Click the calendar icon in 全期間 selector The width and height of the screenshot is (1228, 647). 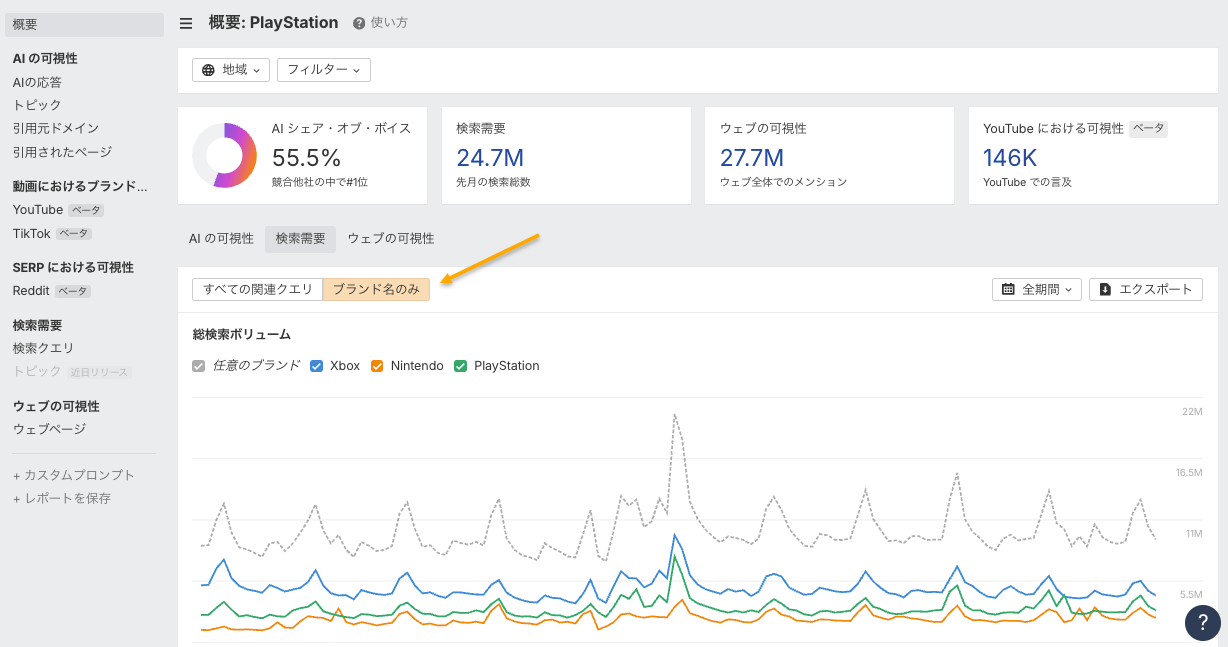tap(1008, 289)
